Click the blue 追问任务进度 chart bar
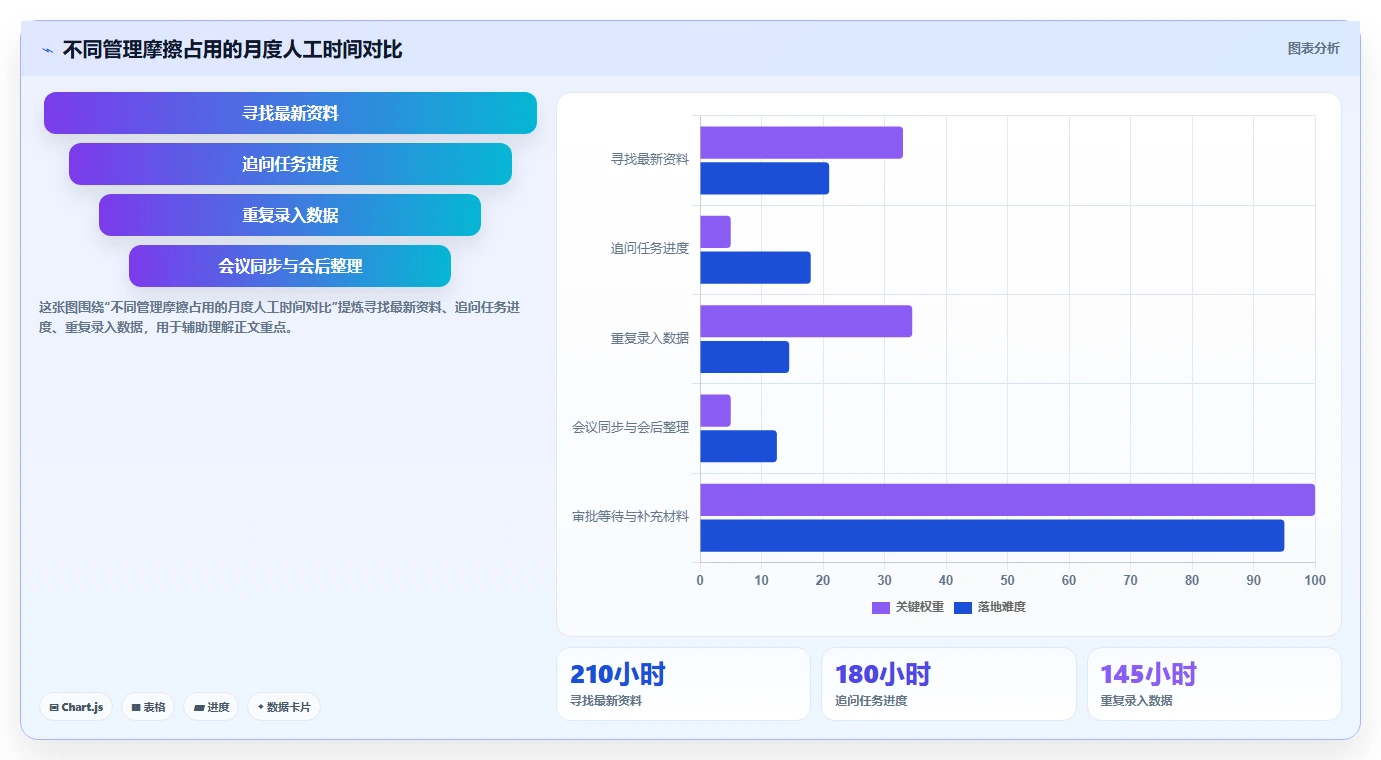The width and height of the screenshot is (1381, 760). coord(755,268)
